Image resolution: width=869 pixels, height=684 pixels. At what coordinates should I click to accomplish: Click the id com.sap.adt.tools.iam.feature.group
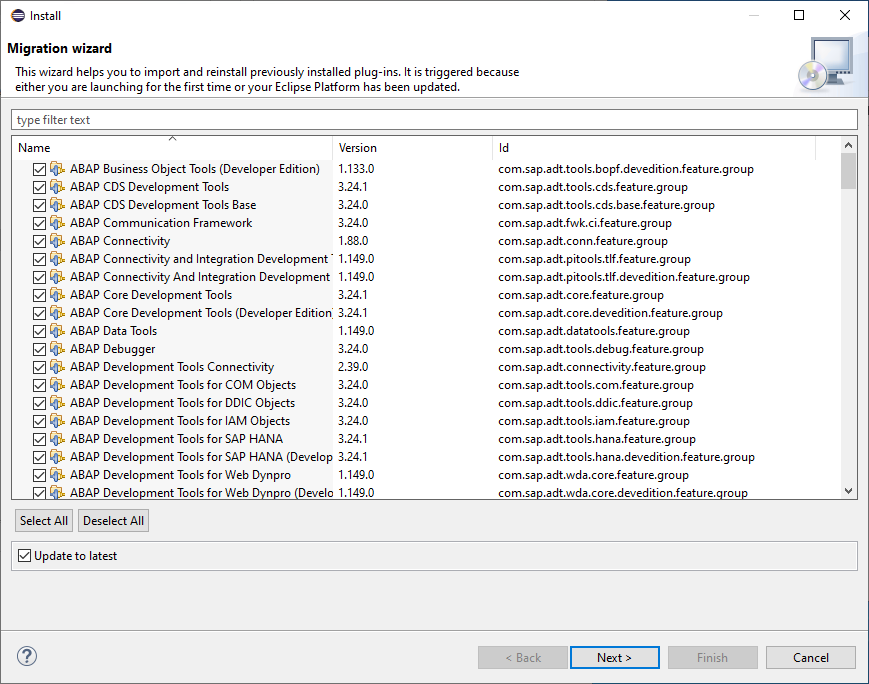tap(594, 421)
